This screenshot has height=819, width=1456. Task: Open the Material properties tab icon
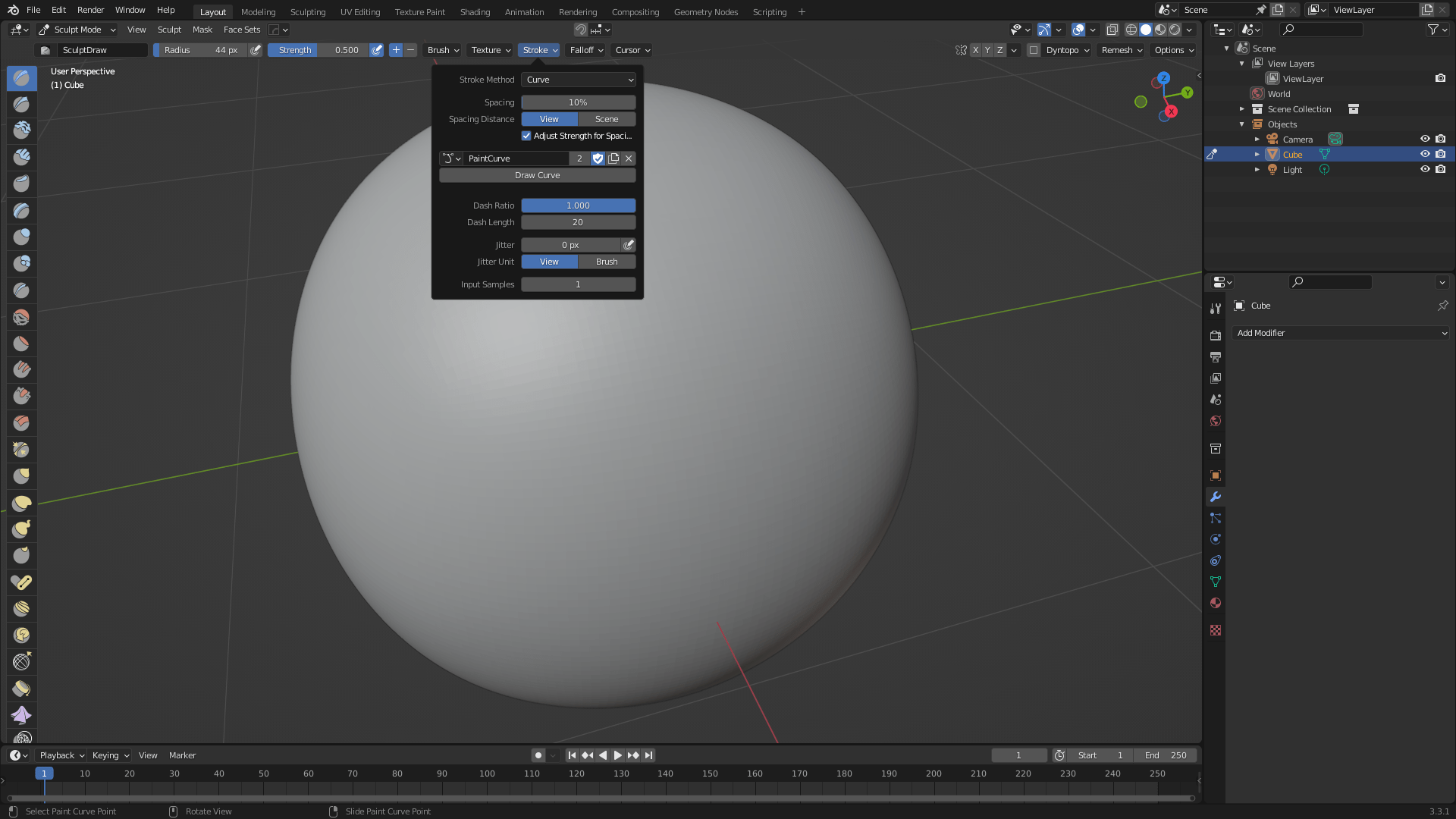tap(1216, 603)
